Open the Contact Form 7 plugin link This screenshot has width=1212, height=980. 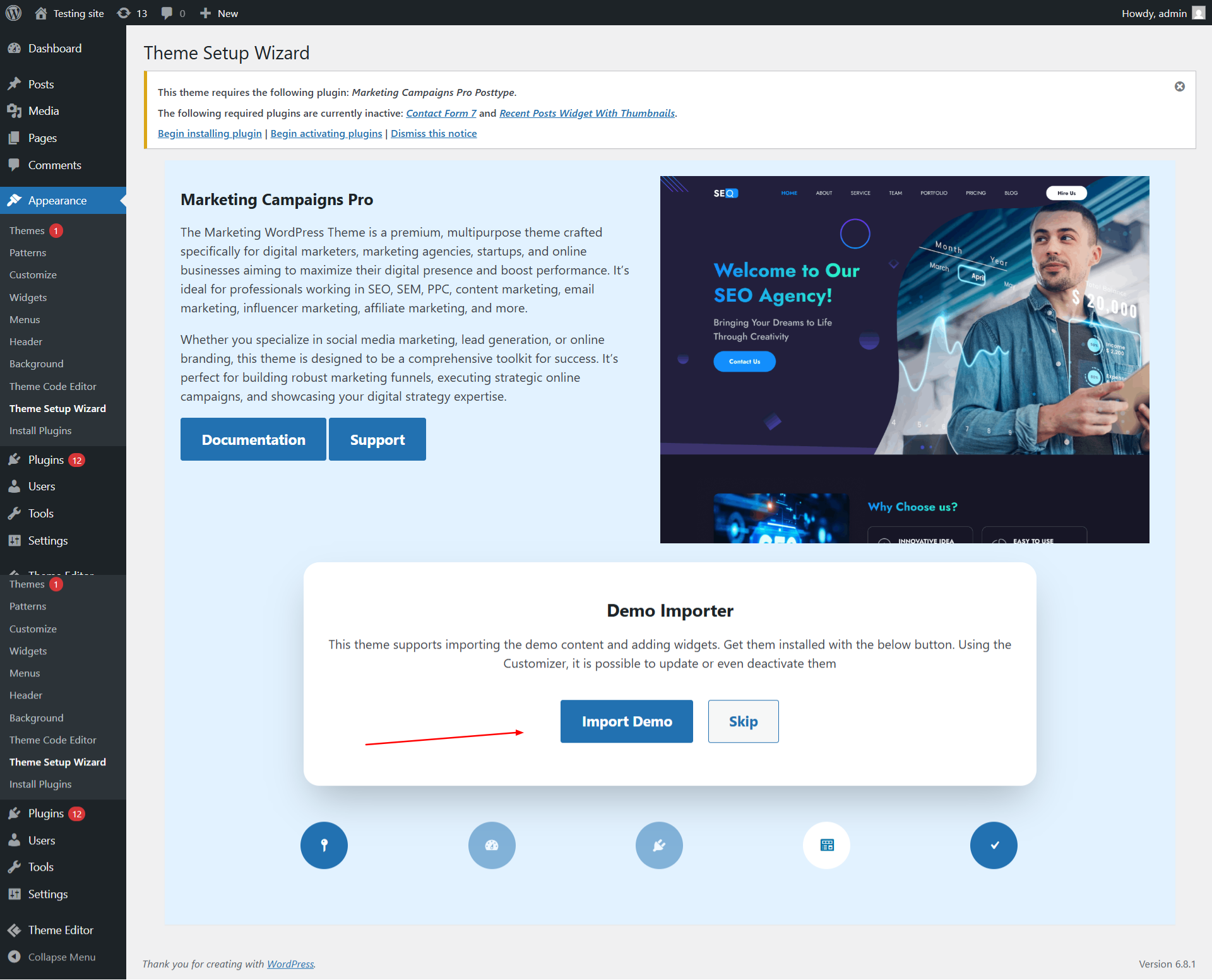441,113
